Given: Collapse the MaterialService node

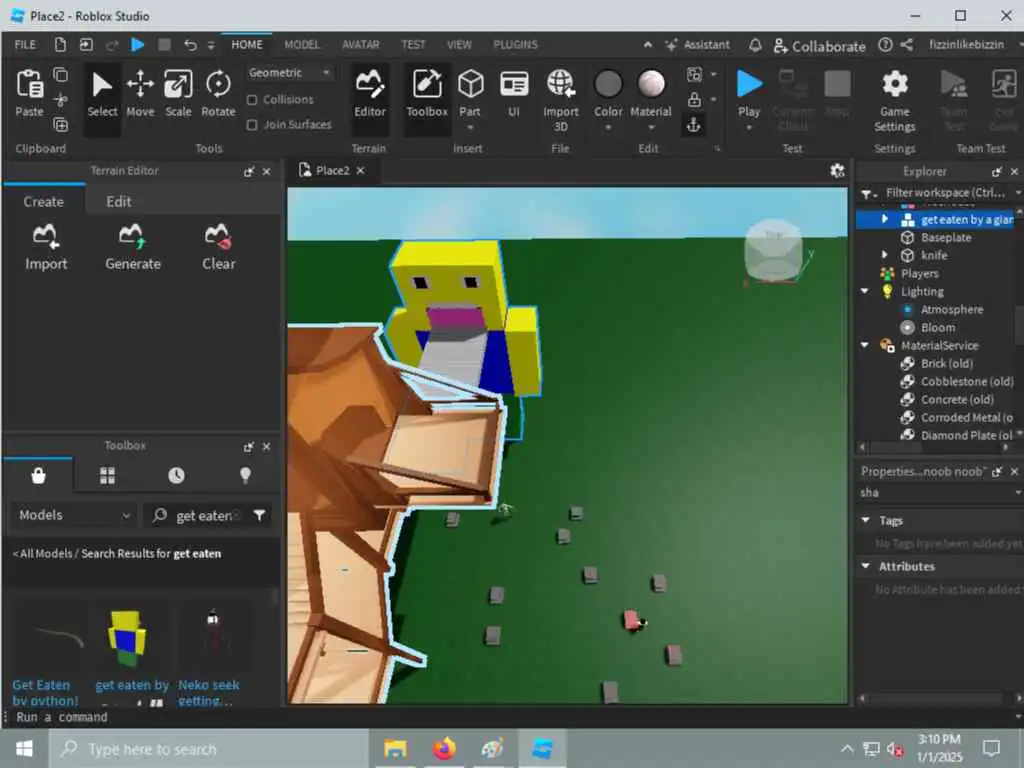Looking at the screenshot, I should (865, 345).
